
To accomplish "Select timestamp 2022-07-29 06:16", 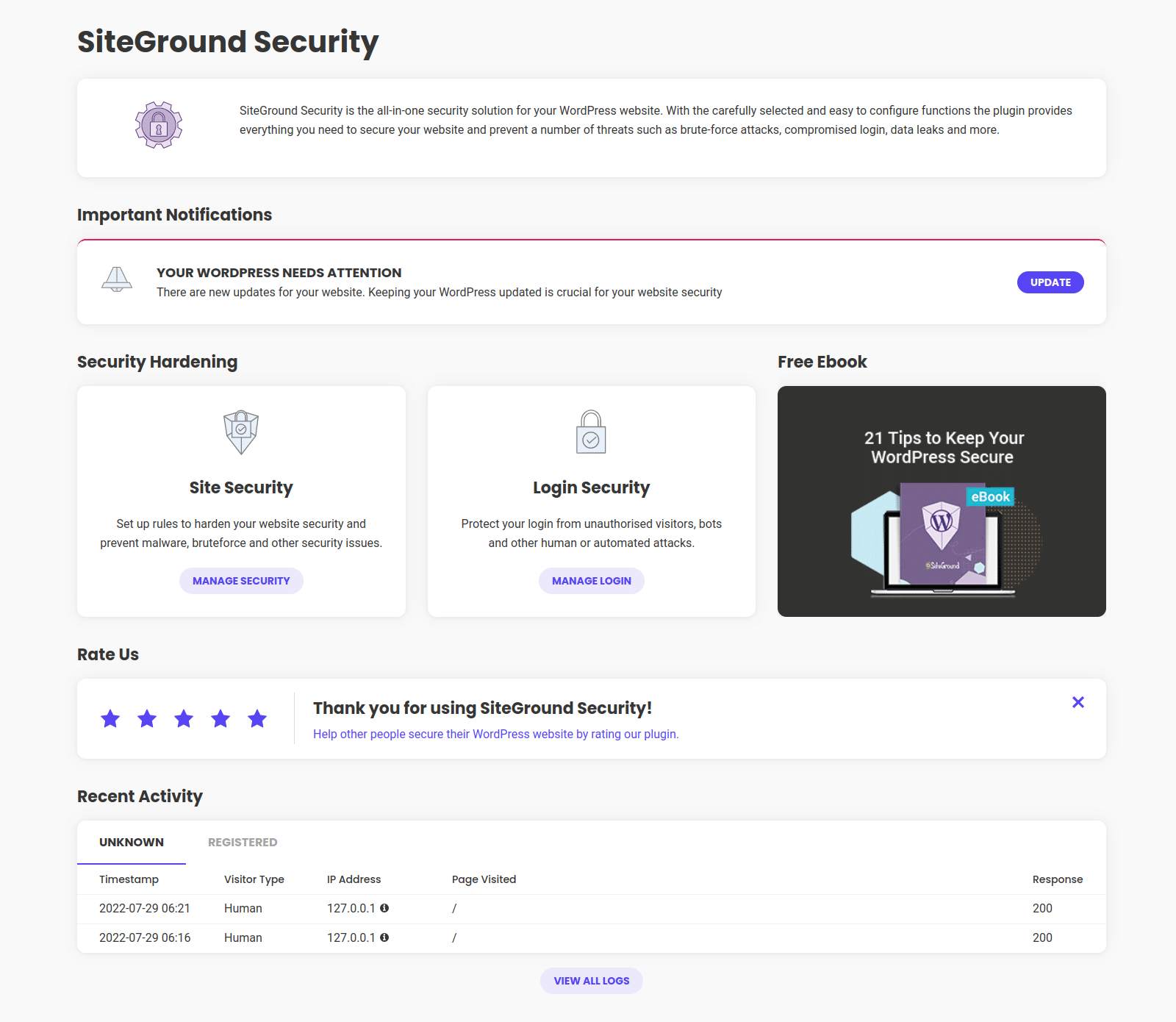I will 145,937.
